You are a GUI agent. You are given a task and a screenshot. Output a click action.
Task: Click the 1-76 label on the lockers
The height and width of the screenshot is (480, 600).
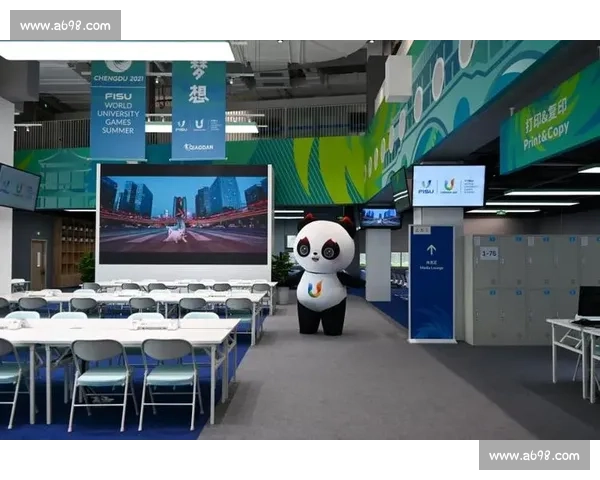click(x=489, y=254)
